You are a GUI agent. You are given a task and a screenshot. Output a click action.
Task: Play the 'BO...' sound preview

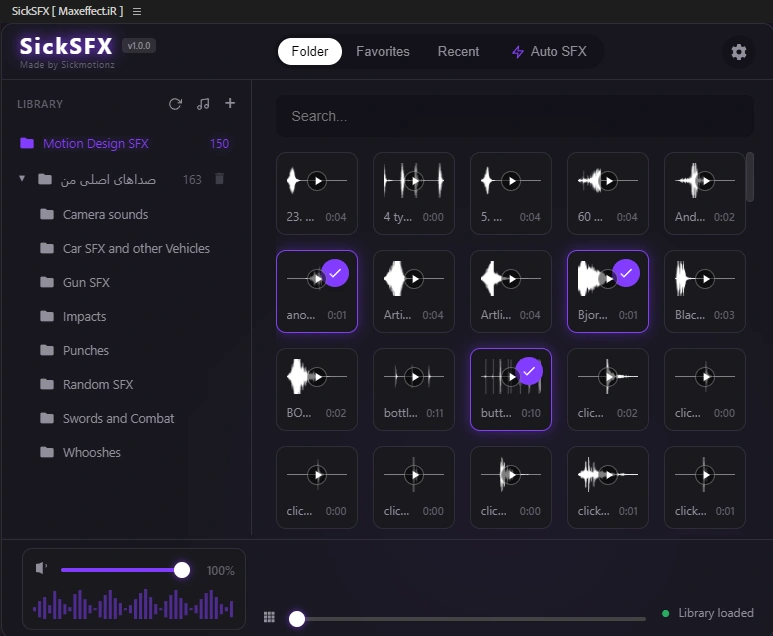(x=317, y=377)
